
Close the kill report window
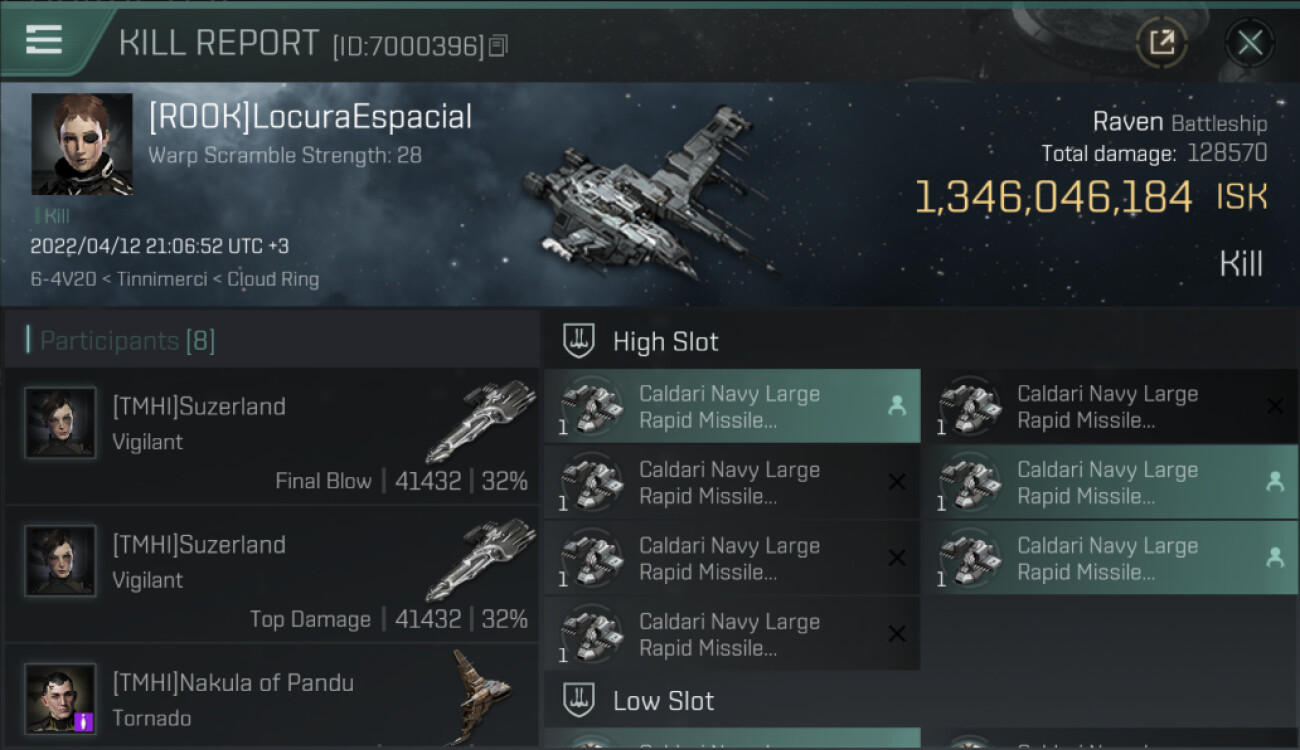coord(1249,42)
